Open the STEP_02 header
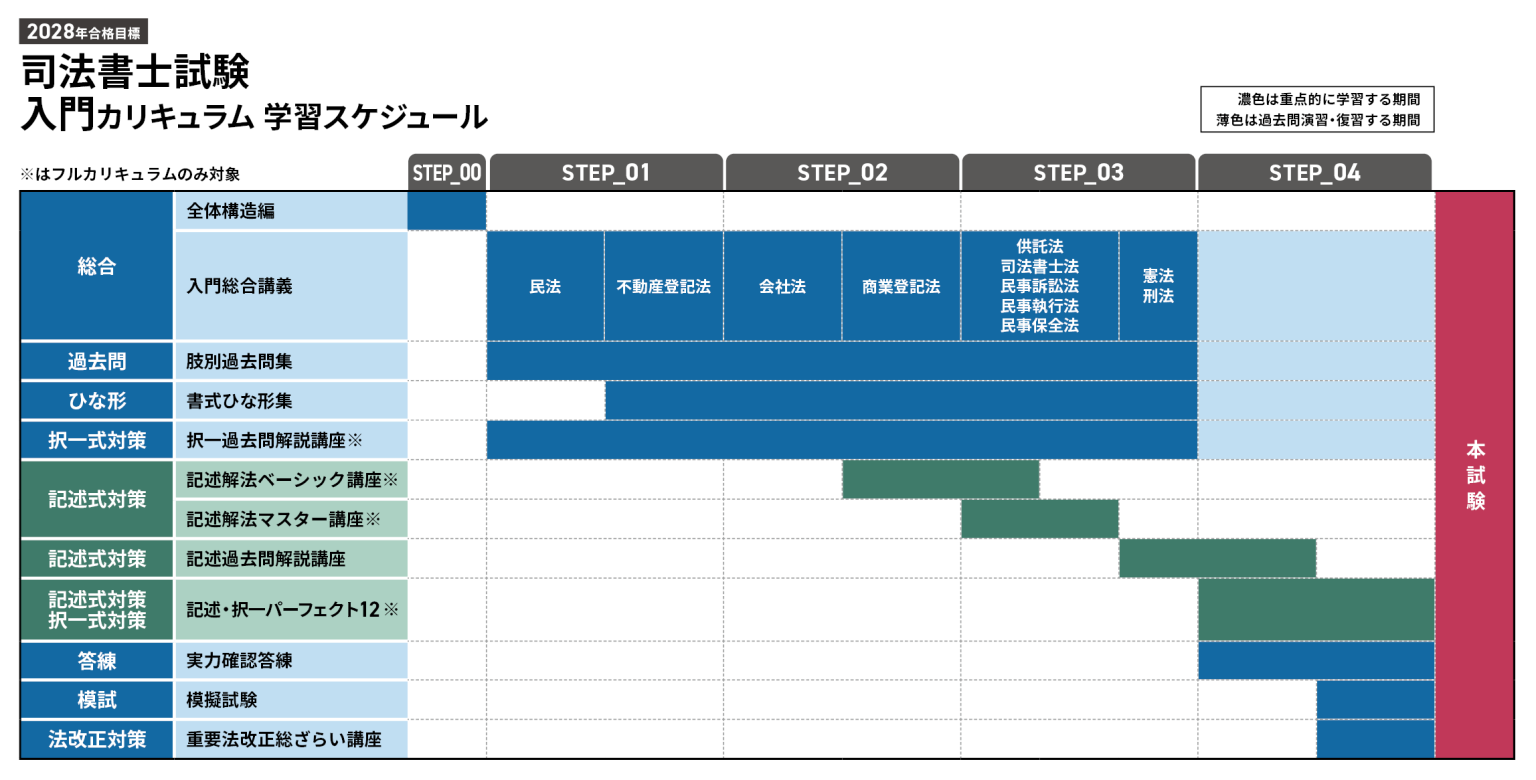The width and height of the screenshot is (1536, 780). [842, 173]
